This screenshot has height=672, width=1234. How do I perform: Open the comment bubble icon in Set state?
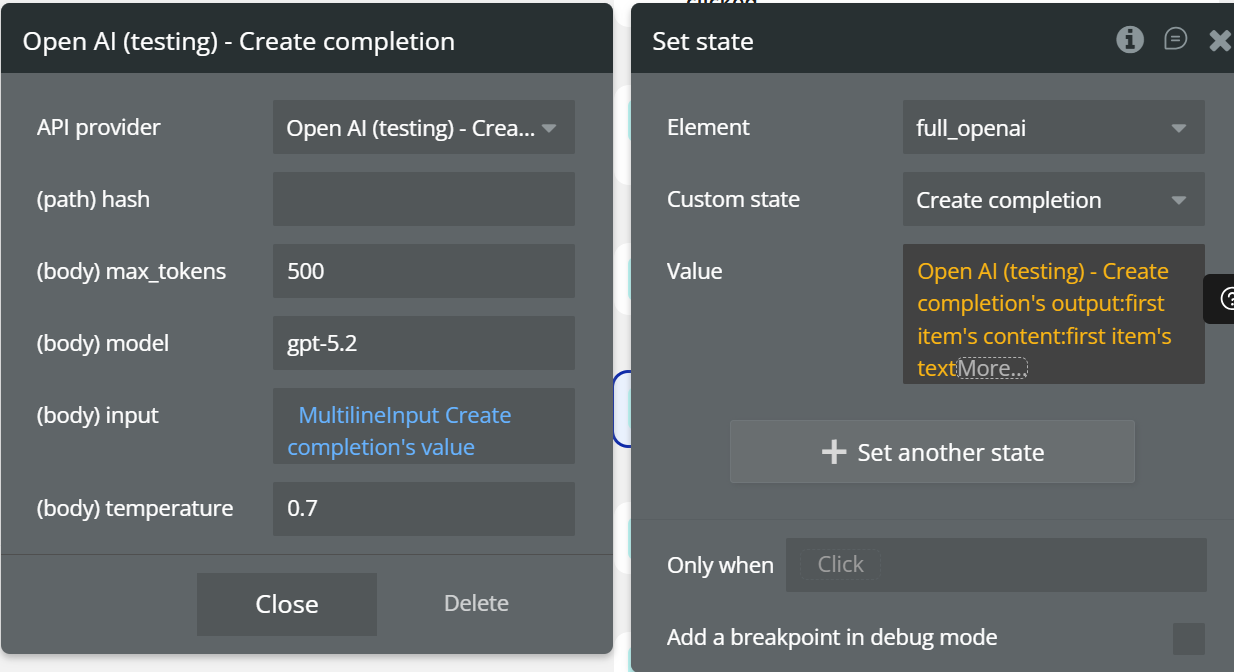1175,39
